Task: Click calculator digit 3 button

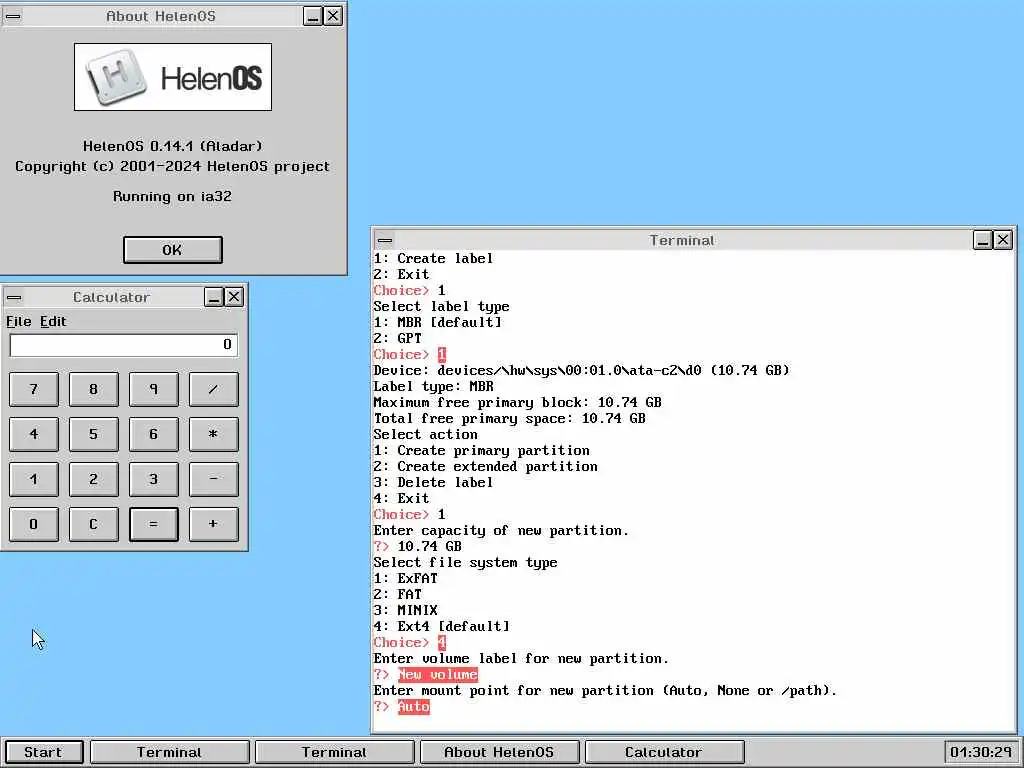Action: [x=153, y=479]
